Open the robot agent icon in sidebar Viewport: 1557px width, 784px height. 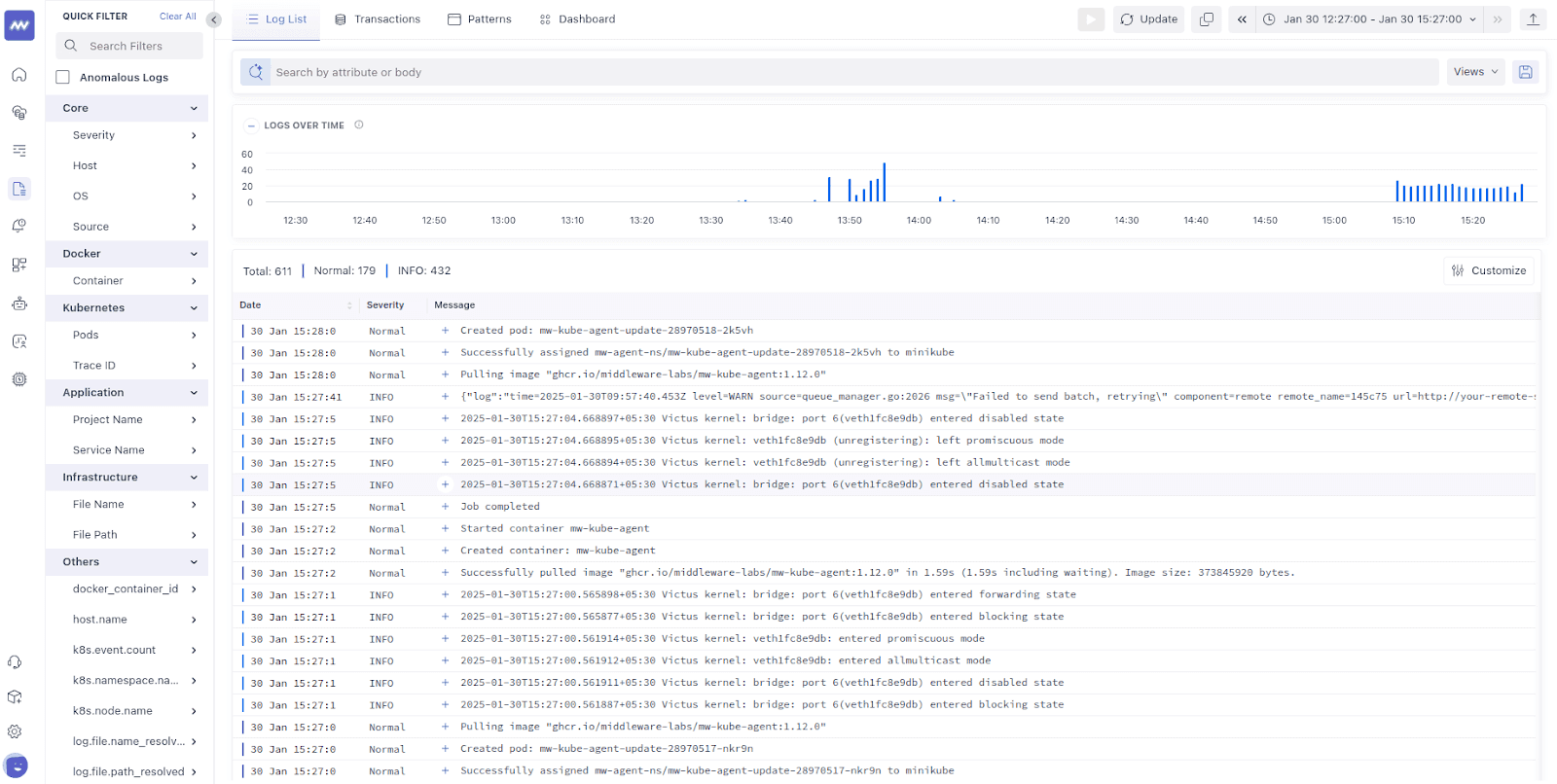coord(19,303)
